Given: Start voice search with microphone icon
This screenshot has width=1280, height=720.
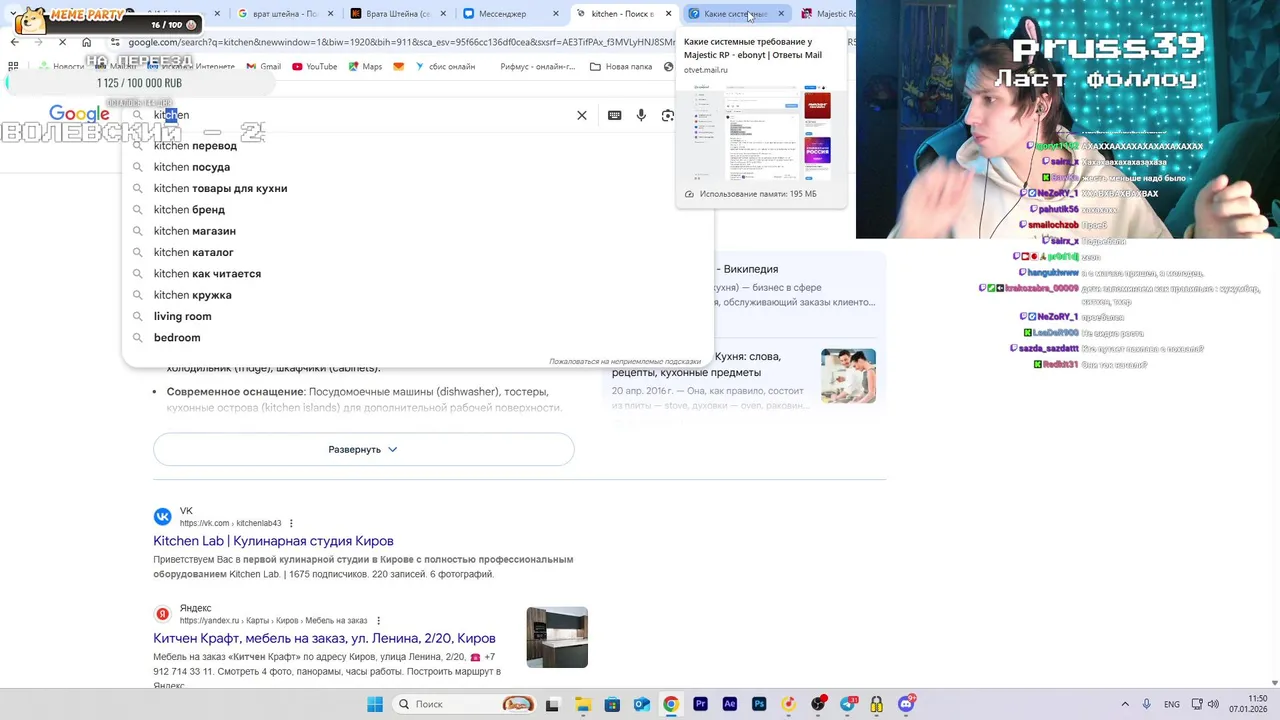Looking at the screenshot, I should point(641,115).
